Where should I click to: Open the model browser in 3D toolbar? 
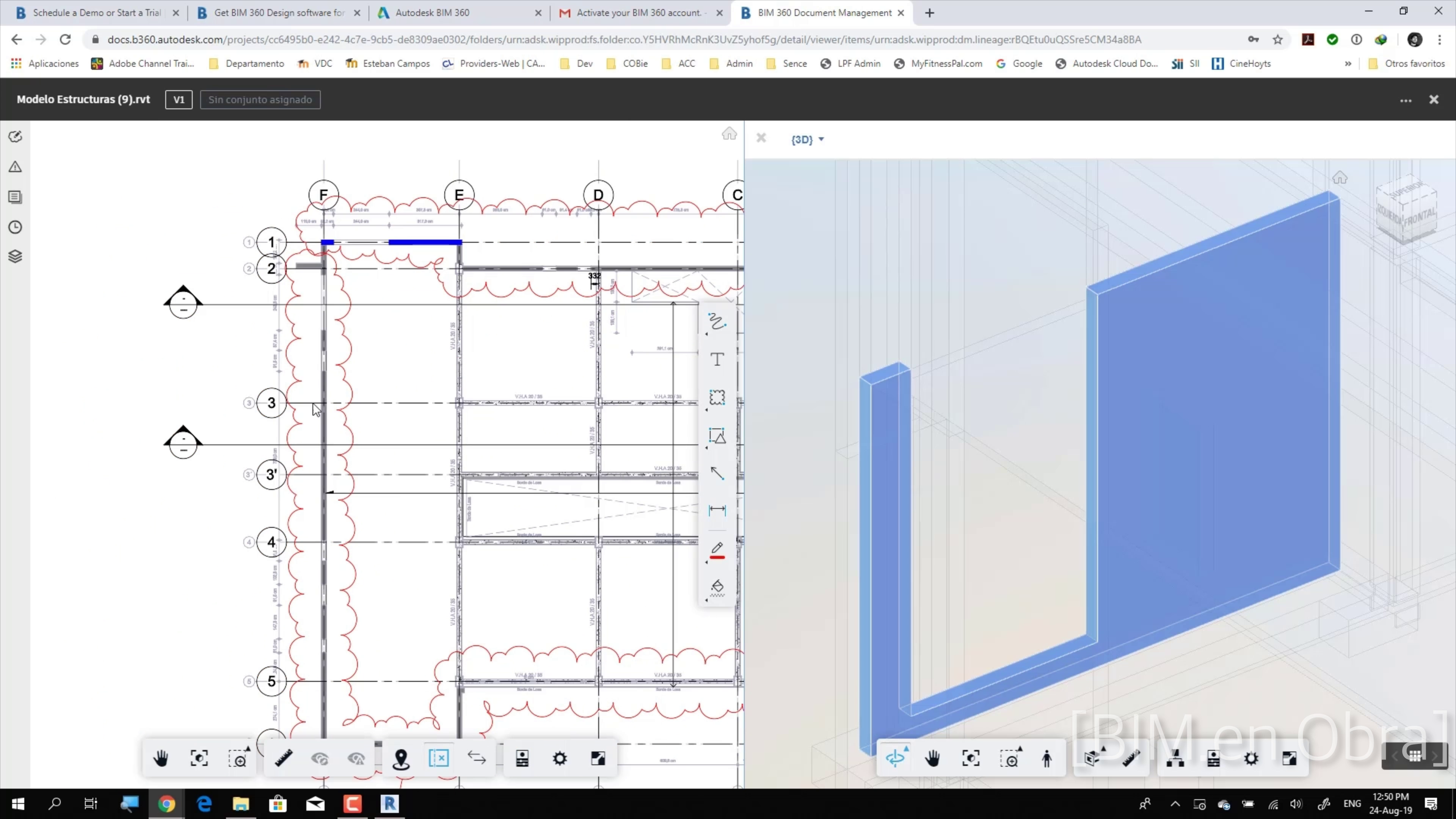(x=1175, y=758)
